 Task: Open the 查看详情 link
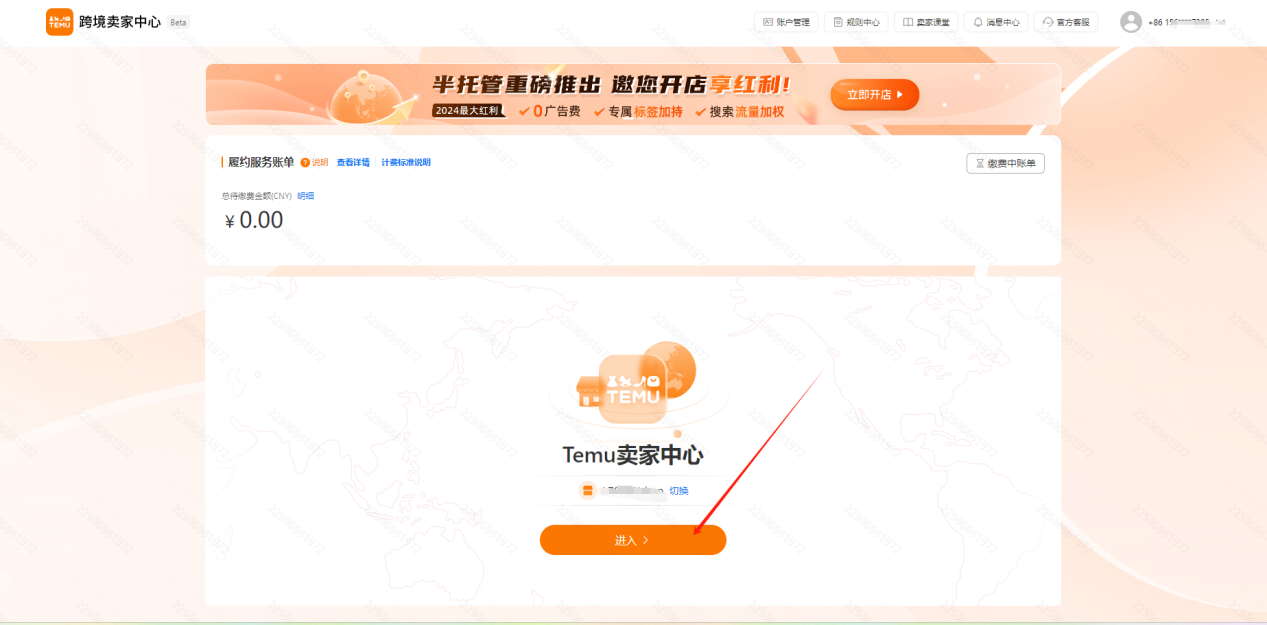[353, 162]
